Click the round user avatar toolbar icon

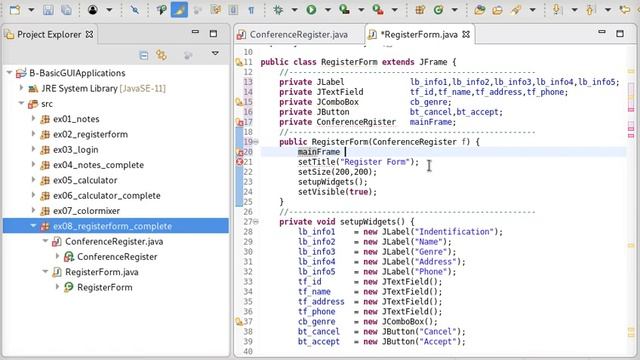click(x=93, y=10)
